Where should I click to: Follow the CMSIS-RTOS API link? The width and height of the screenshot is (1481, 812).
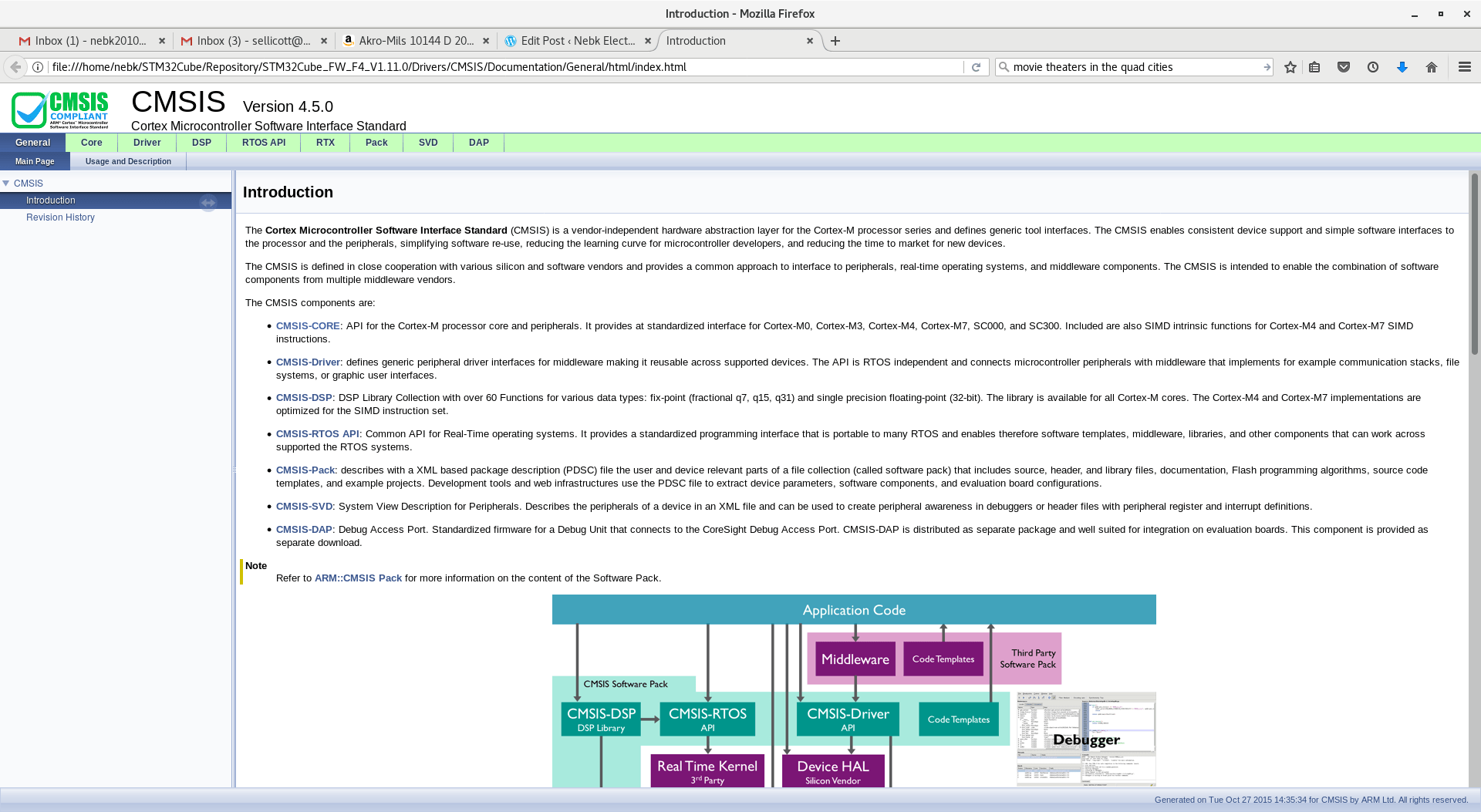(x=318, y=434)
